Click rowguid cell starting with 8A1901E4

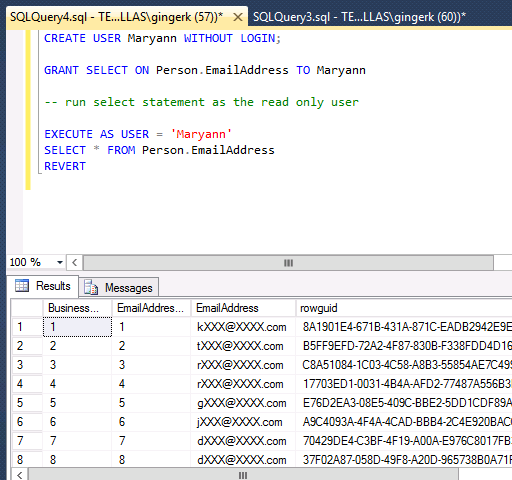point(404,327)
